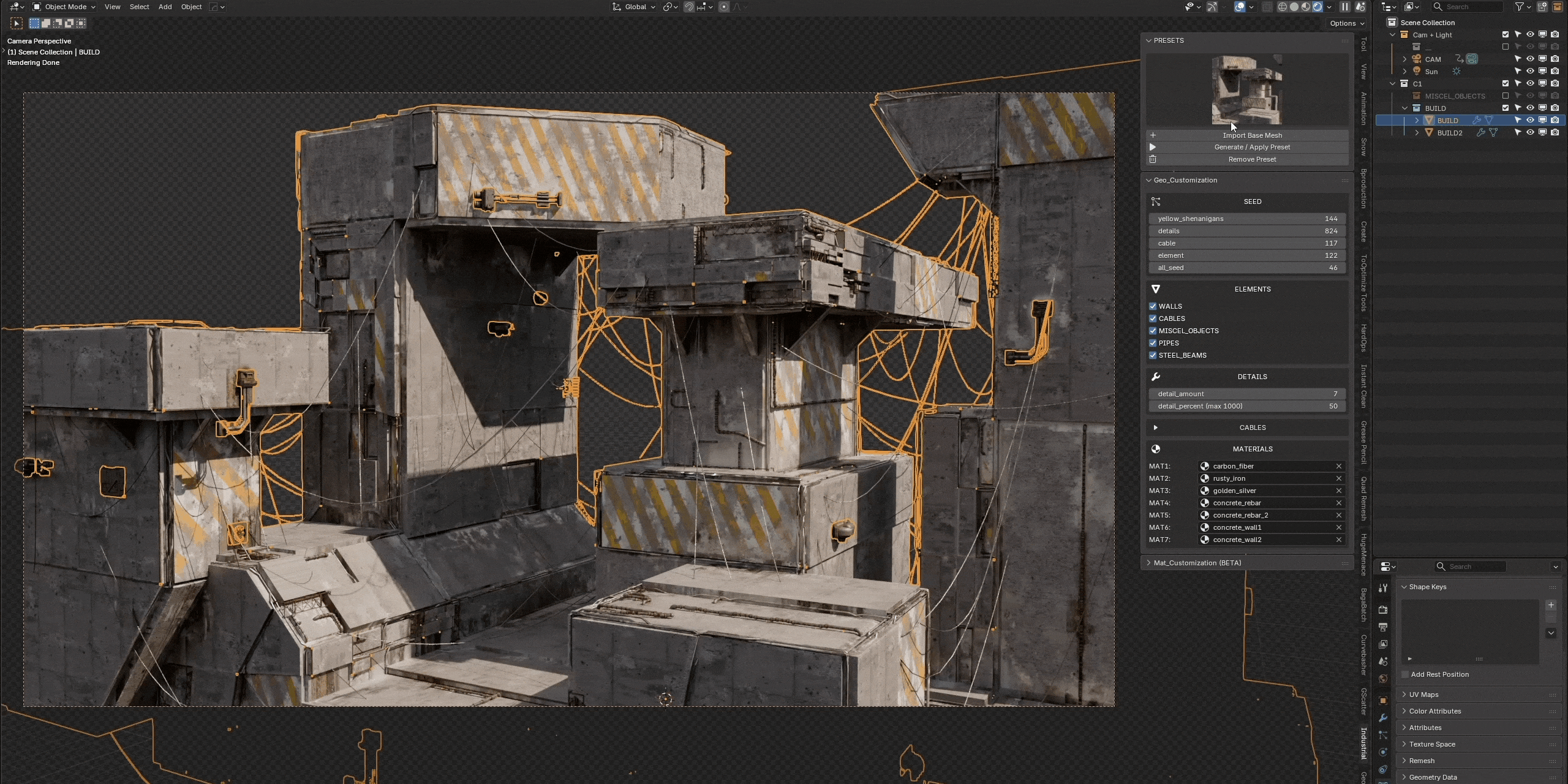The width and height of the screenshot is (1568, 784).
Task: Enable Add Rest Position checkbox
Action: 1405,674
